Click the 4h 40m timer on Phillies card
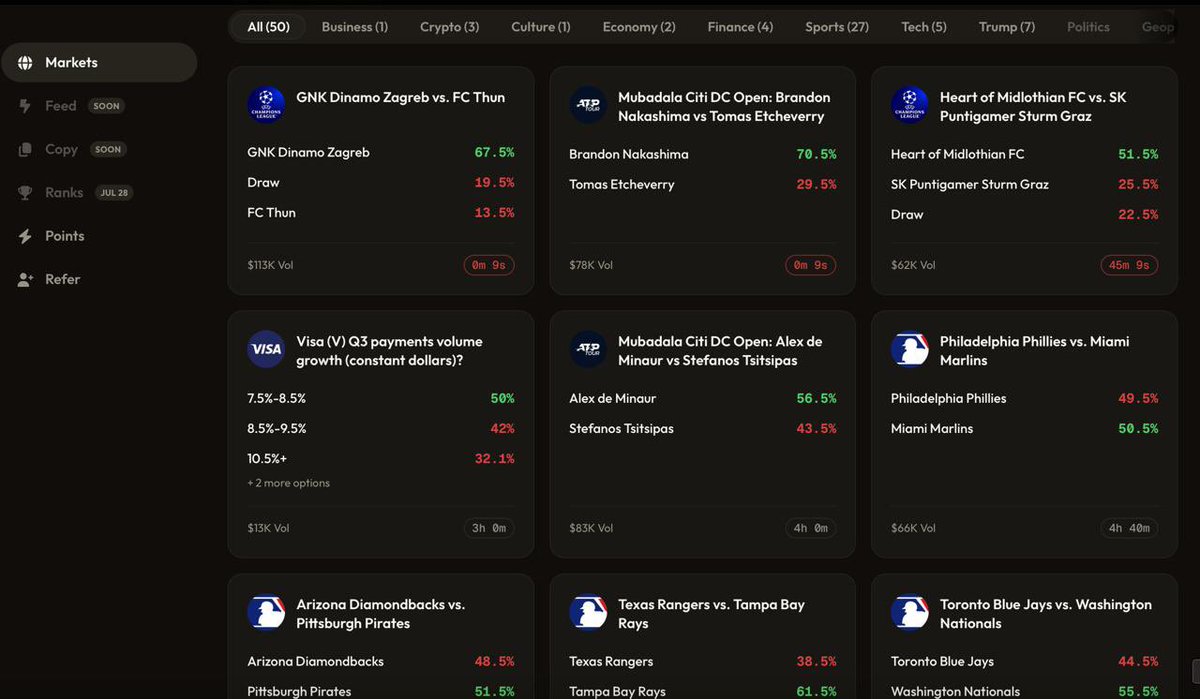Viewport: 1200px width, 699px height. coord(1129,528)
